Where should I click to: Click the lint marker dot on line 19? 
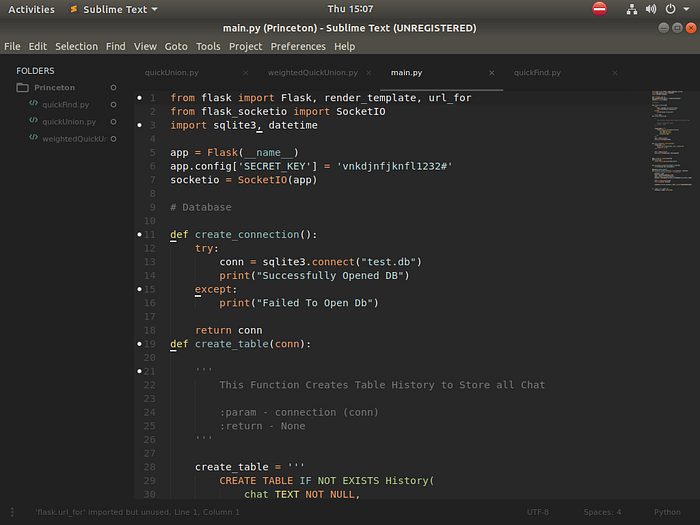pyautogui.click(x=140, y=344)
